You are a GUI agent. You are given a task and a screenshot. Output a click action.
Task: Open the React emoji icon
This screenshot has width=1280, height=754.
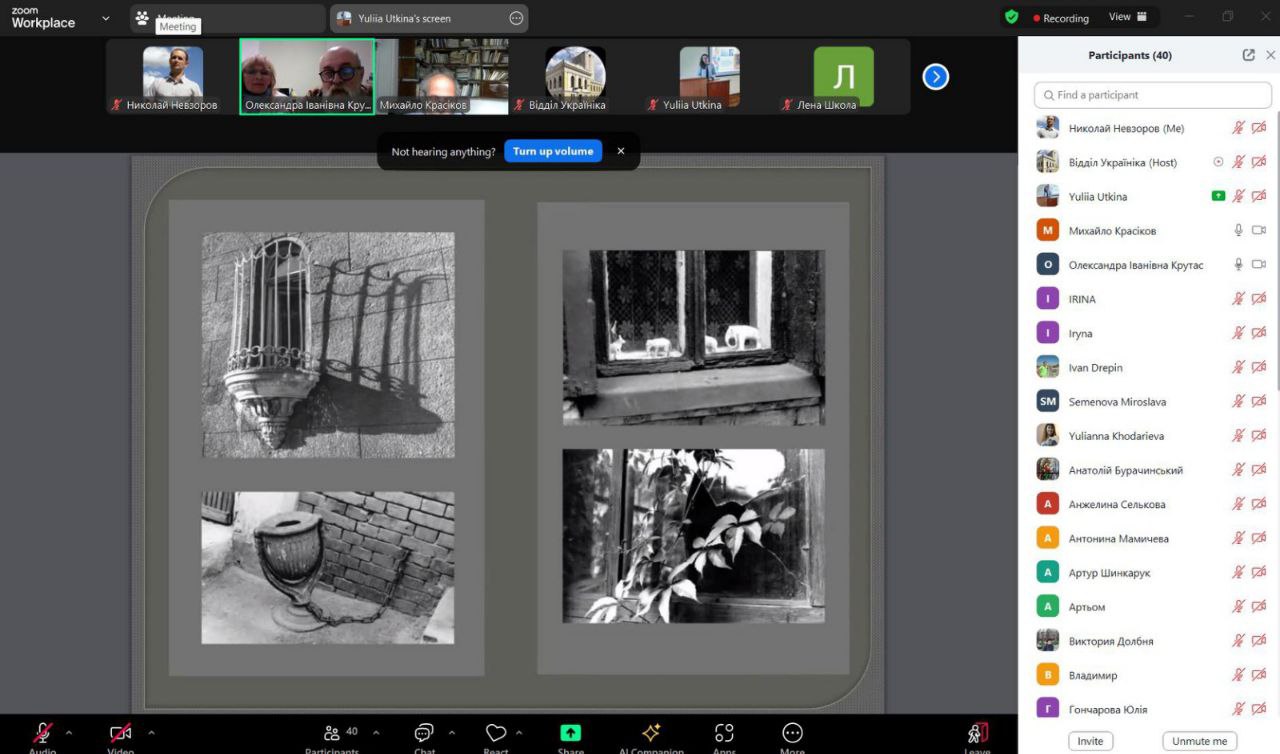(x=496, y=733)
